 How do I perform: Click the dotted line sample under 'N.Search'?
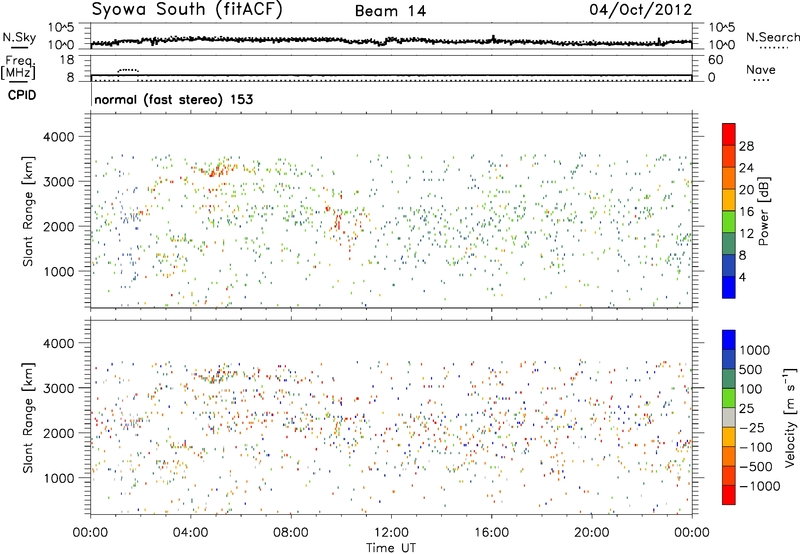point(773,47)
